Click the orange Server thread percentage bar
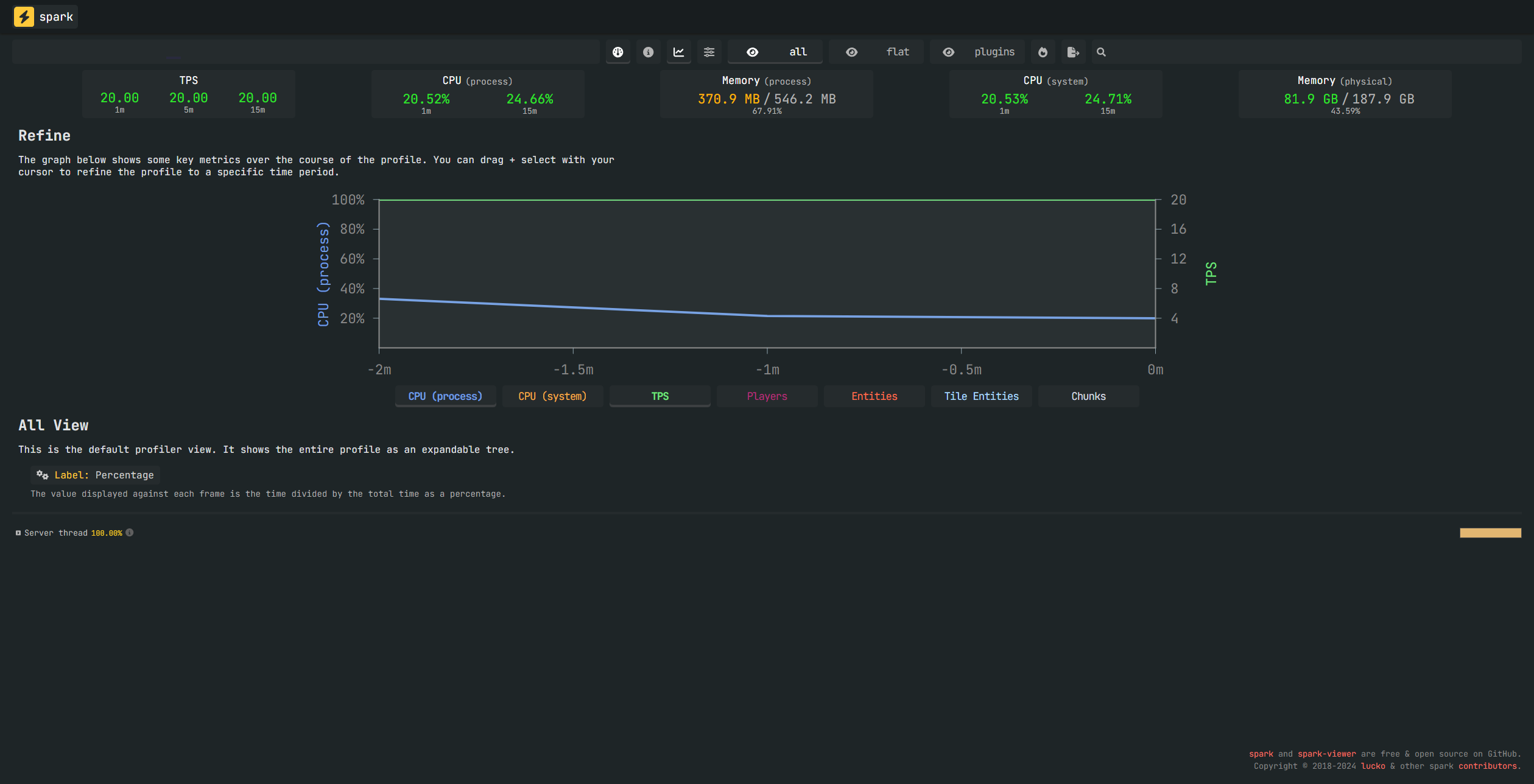The image size is (1534, 784). click(x=1490, y=533)
